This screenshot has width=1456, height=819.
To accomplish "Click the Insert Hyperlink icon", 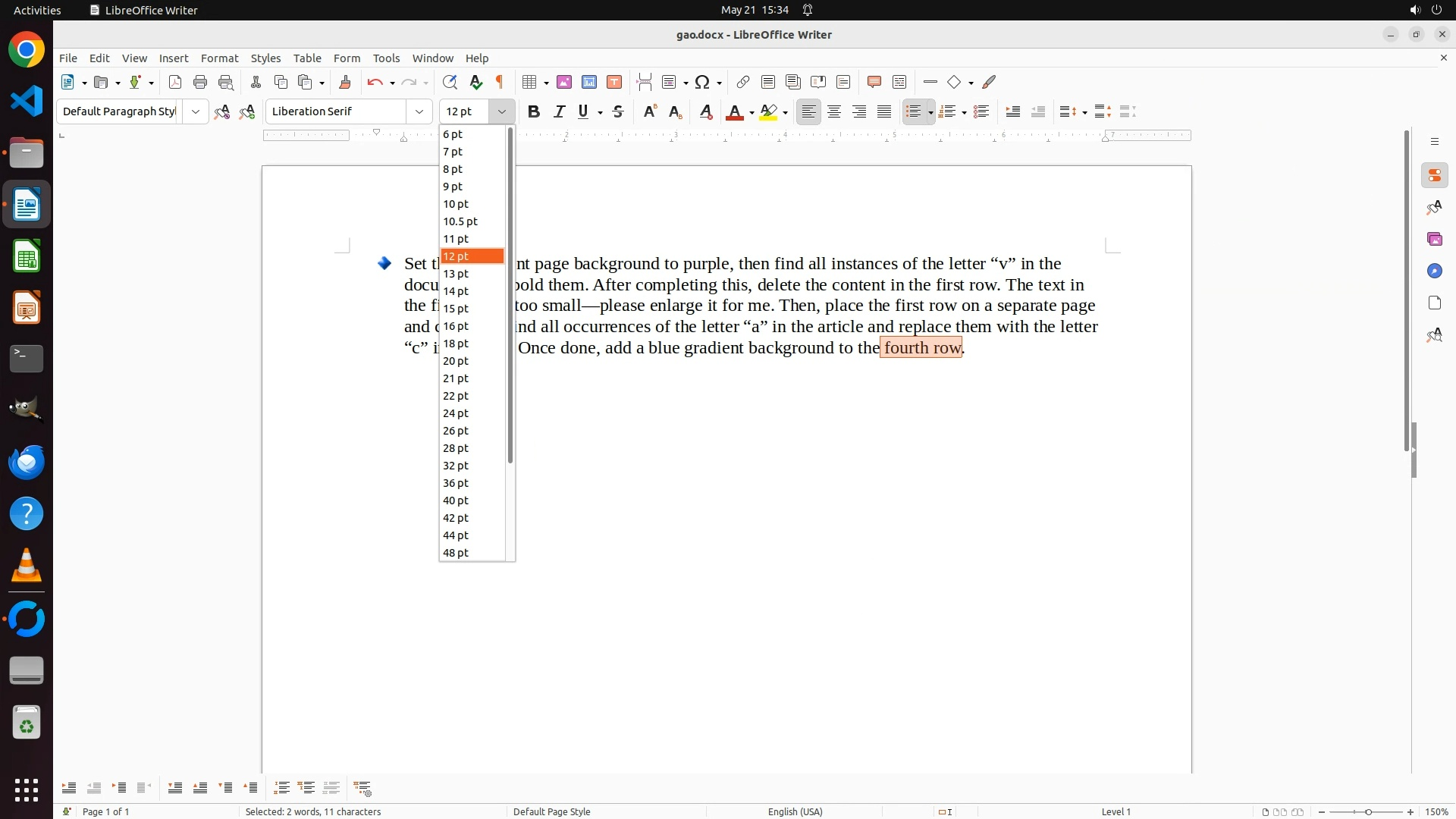I will pos(743,82).
